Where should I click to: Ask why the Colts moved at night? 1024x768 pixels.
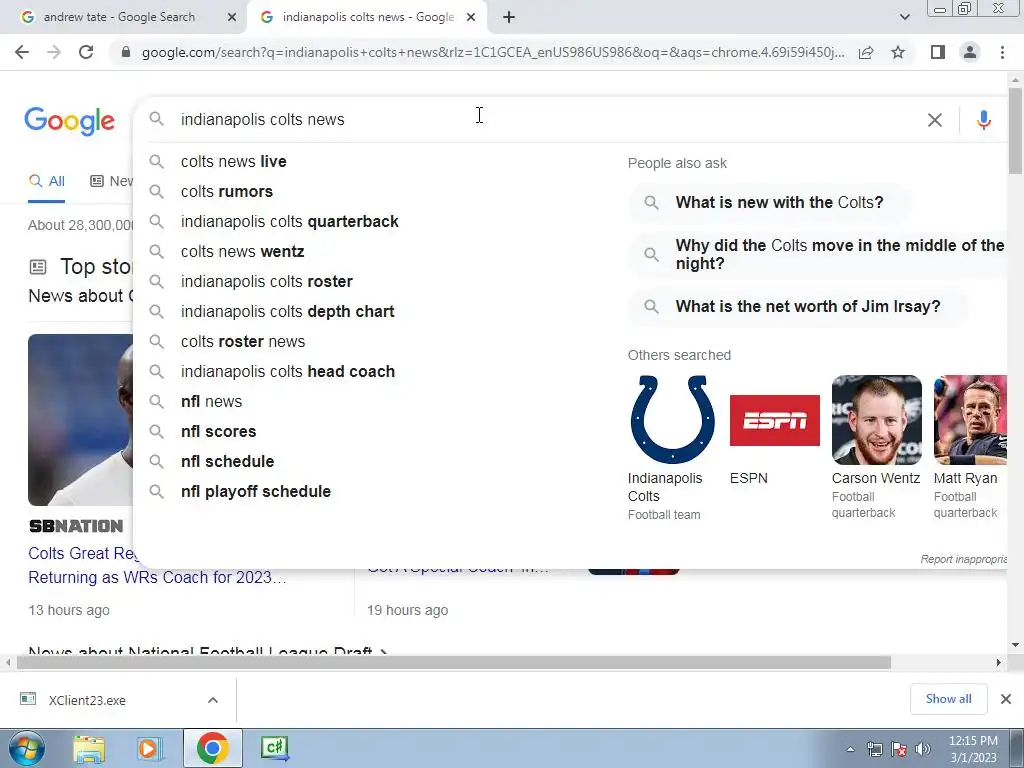coord(820,254)
